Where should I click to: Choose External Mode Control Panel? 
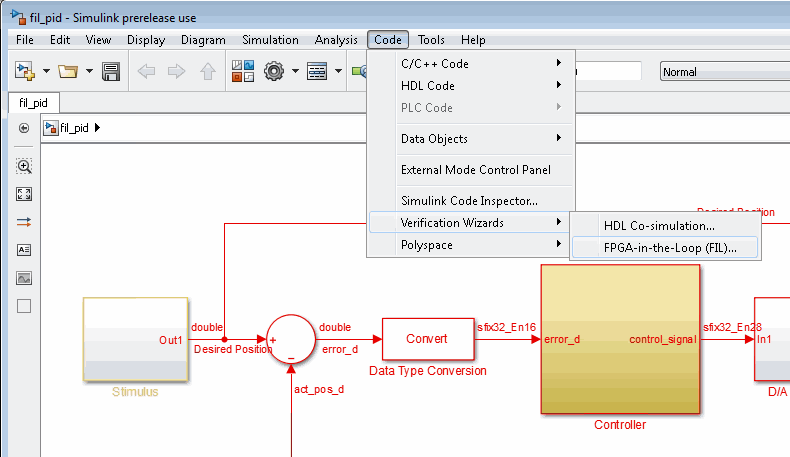pyautogui.click(x=472, y=170)
